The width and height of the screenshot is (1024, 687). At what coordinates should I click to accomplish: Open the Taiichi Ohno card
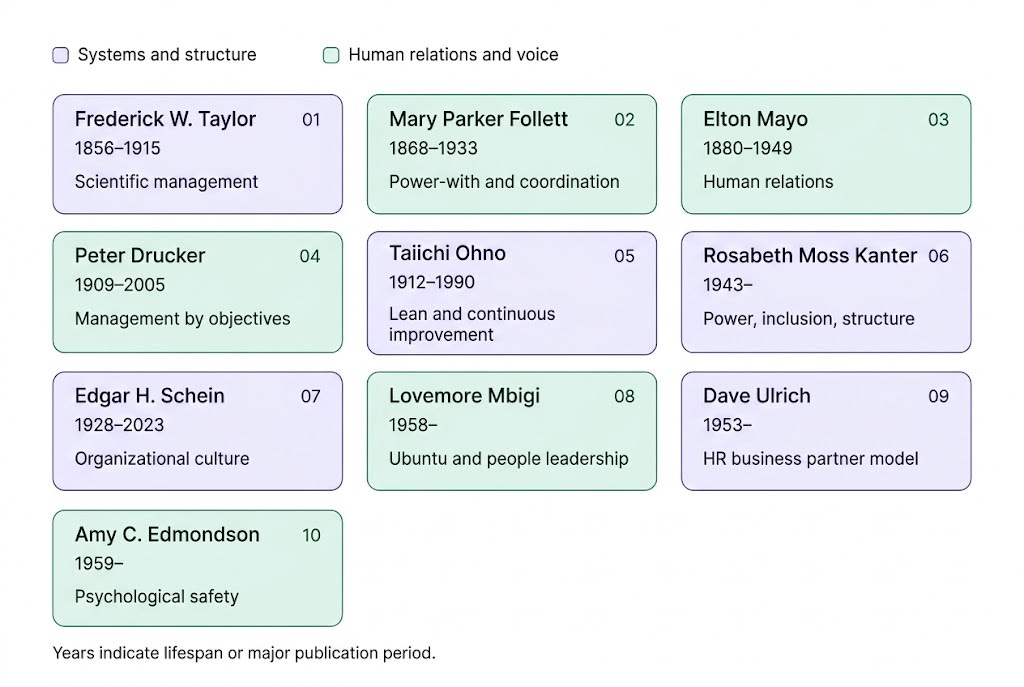point(512,293)
